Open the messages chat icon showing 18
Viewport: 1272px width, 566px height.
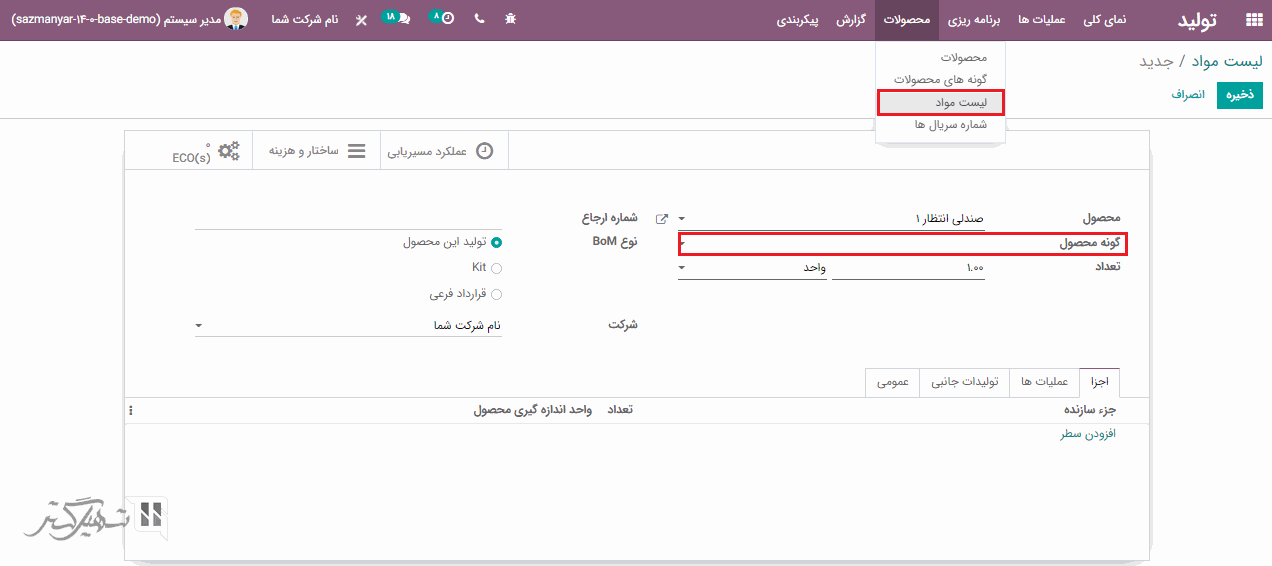[397, 19]
